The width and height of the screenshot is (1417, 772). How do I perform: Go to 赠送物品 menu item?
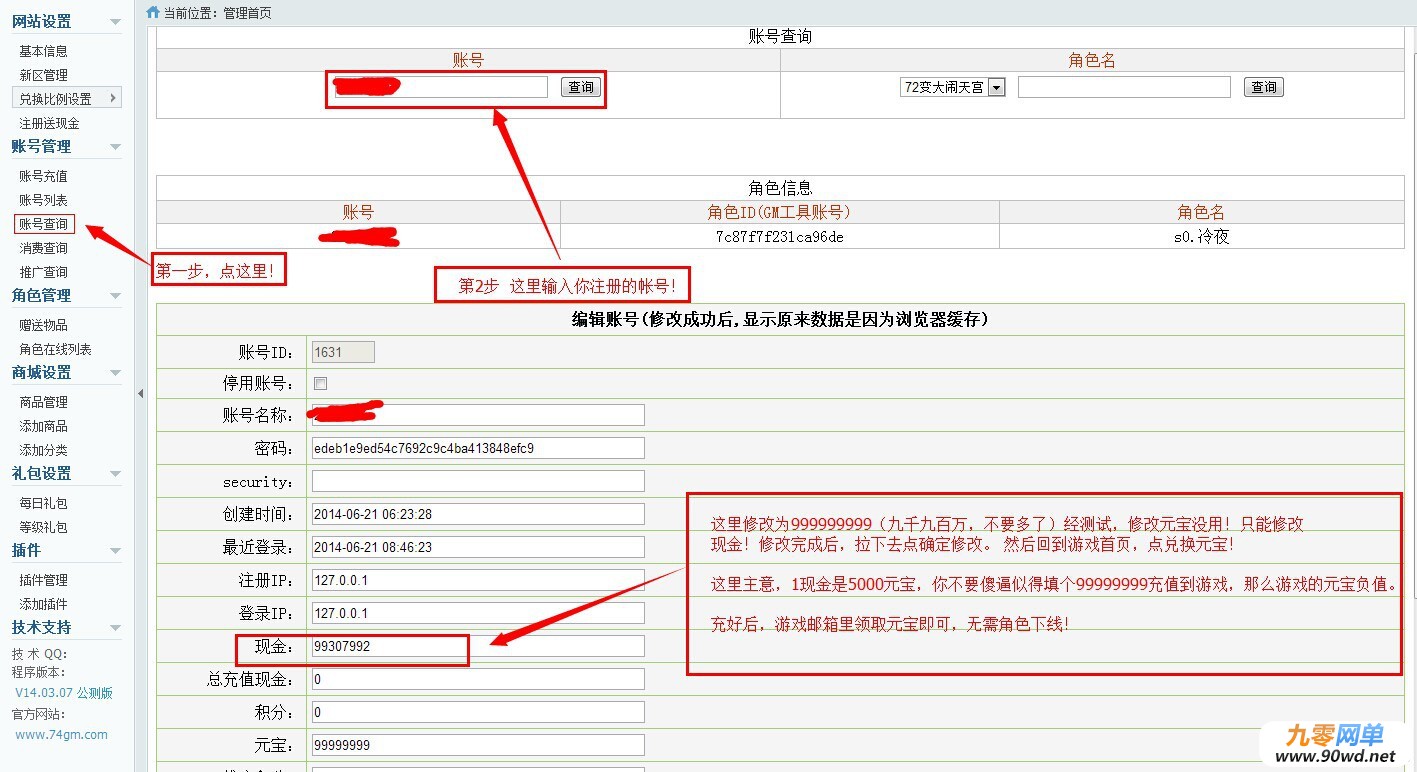44,325
